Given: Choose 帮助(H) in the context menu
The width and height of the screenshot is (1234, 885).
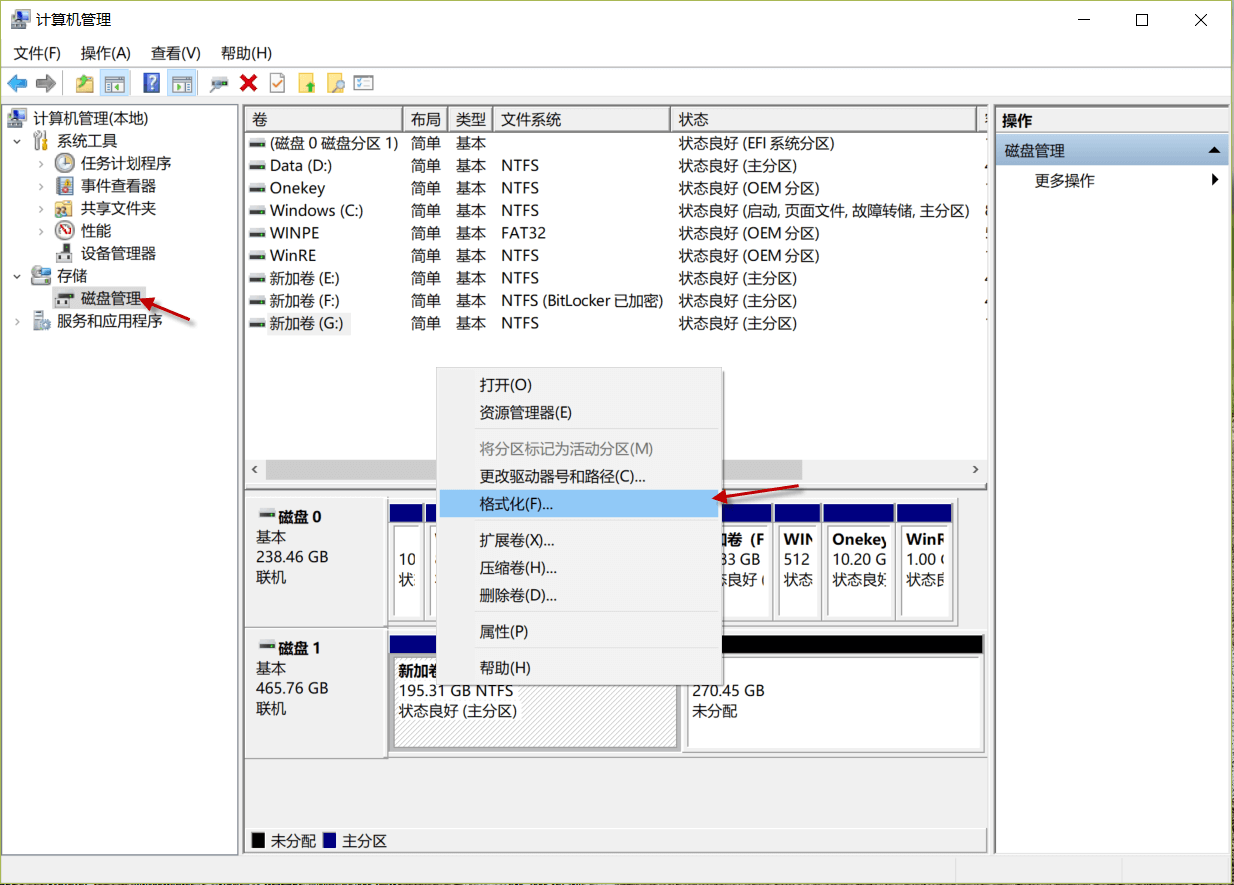Looking at the screenshot, I should (579, 667).
